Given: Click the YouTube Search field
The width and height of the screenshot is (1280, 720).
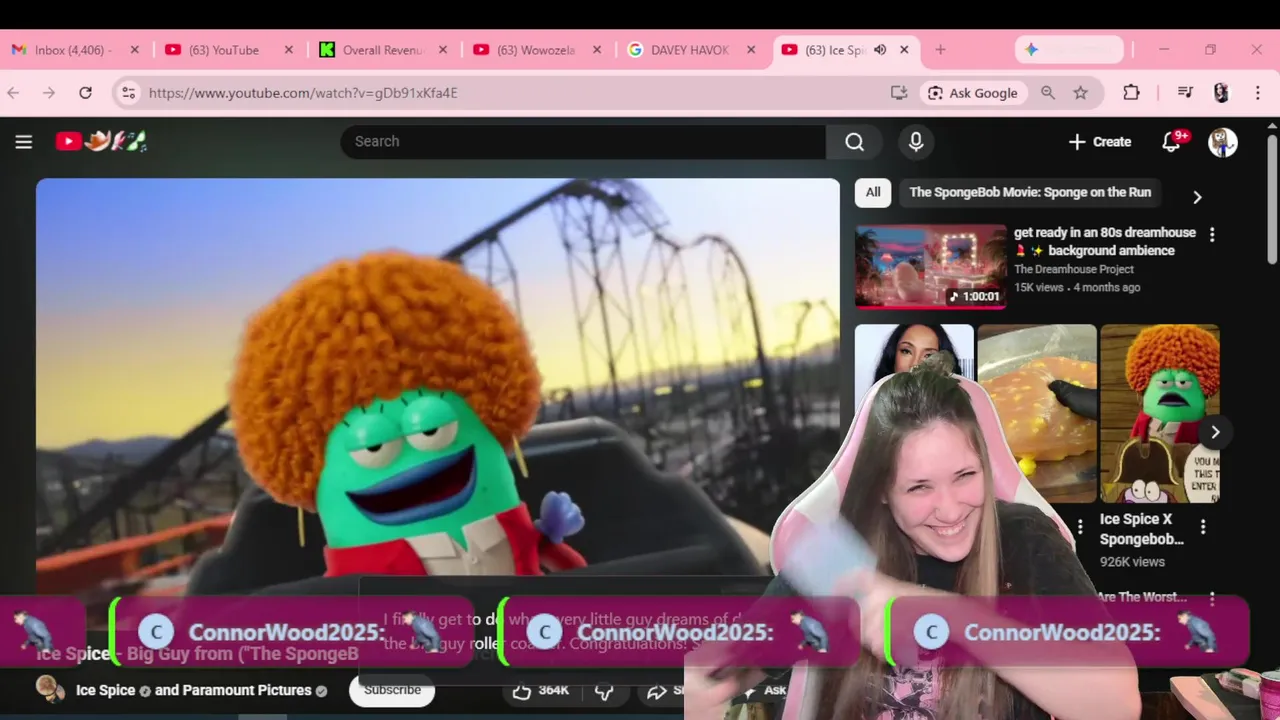Looking at the screenshot, I should point(583,142).
